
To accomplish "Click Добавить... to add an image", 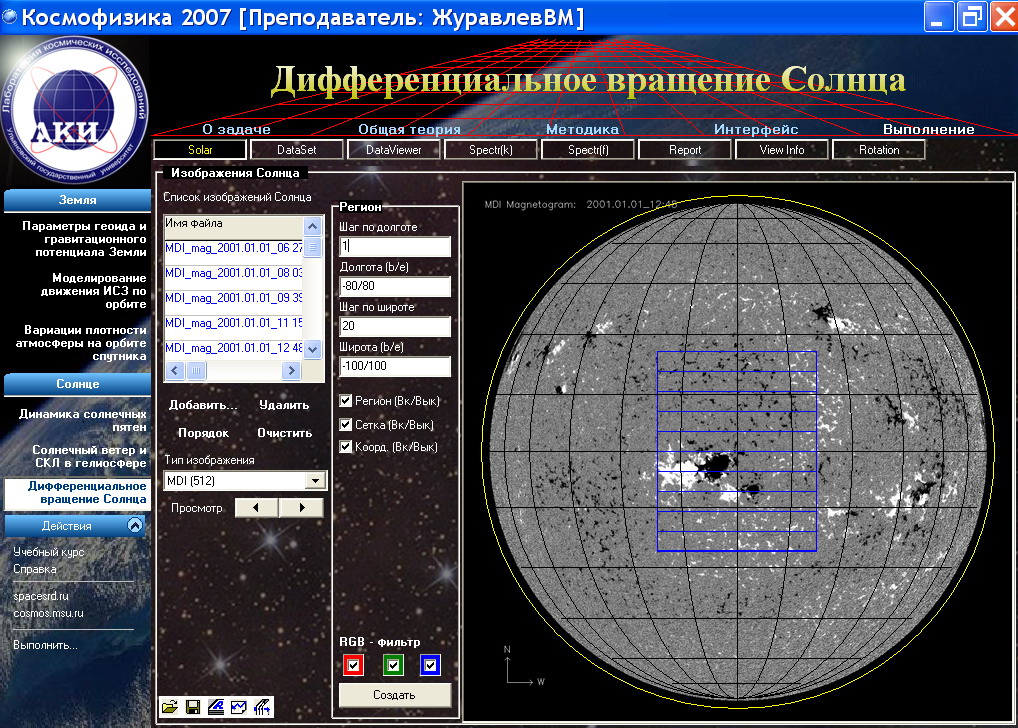I will tap(203, 405).
